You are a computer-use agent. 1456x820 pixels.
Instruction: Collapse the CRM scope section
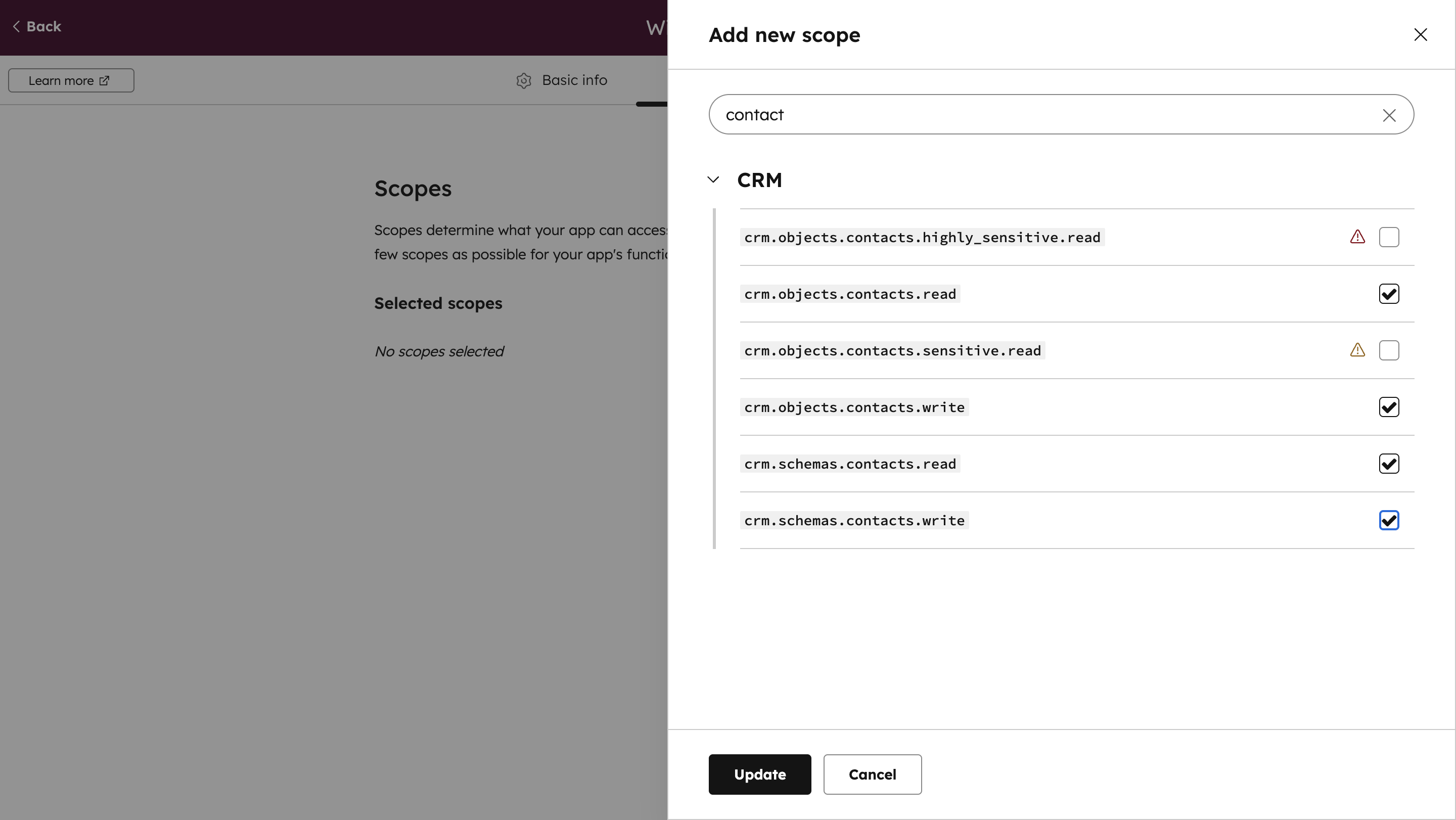point(713,179)
